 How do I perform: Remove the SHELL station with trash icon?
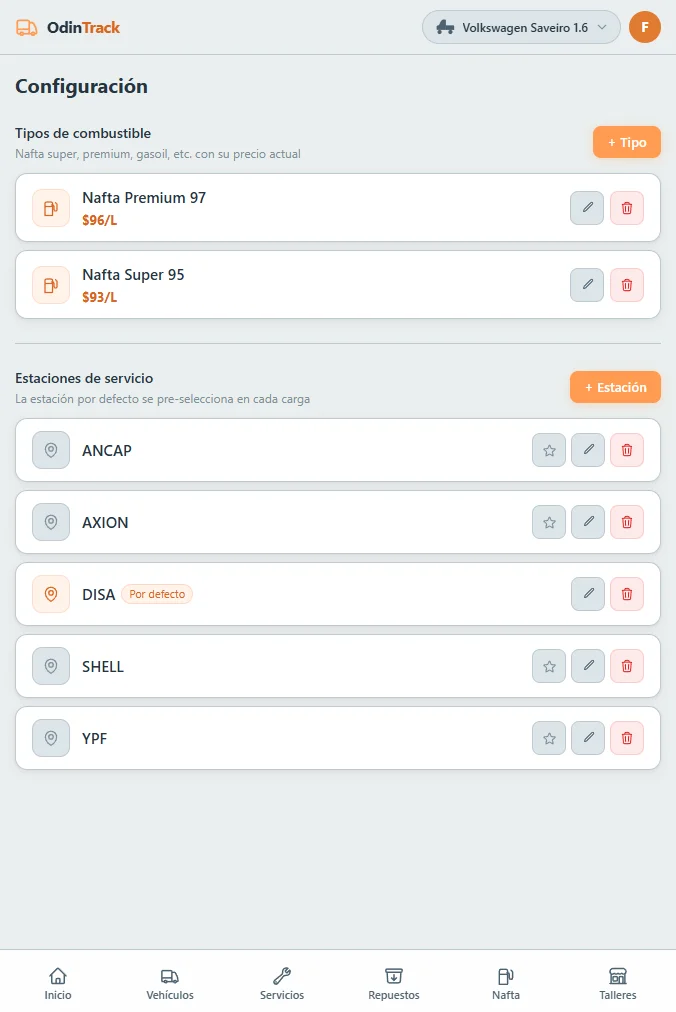click(x=626, y=666)
